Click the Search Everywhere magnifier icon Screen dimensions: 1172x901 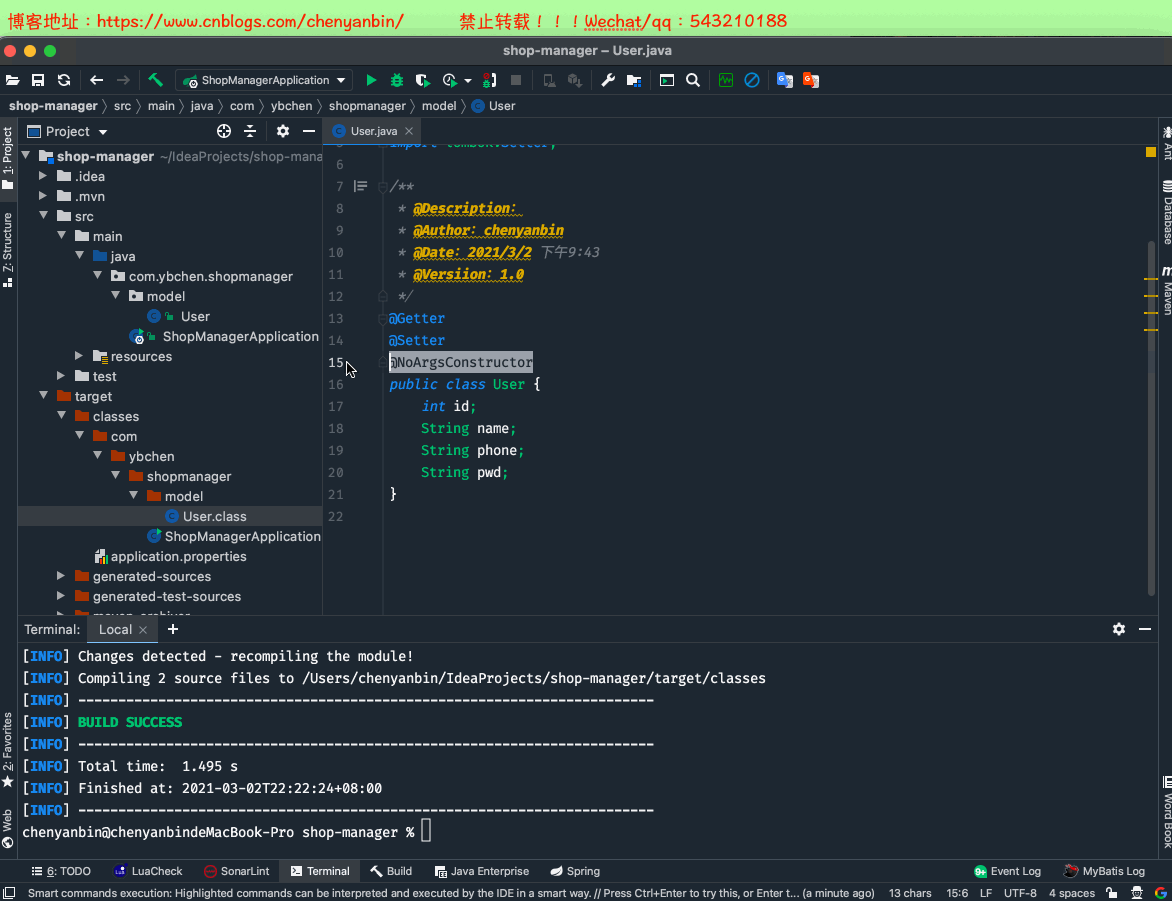point(693,80)
